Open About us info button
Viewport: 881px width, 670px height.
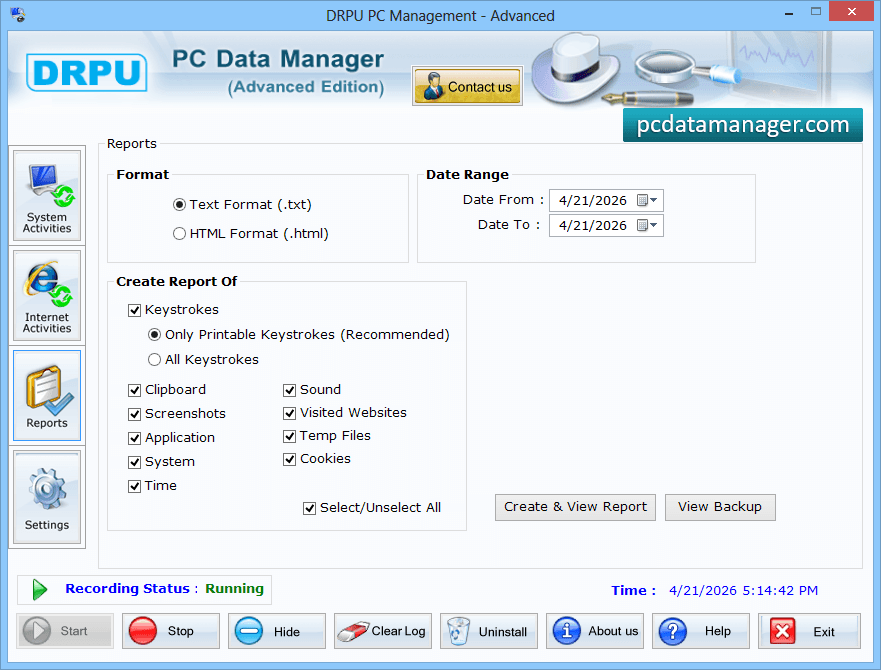pos(595,631)
